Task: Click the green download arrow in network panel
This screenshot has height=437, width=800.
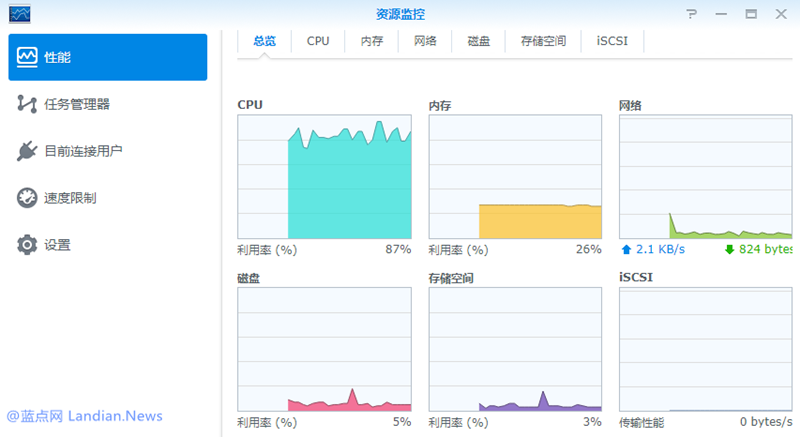Action: coord(729,249)
